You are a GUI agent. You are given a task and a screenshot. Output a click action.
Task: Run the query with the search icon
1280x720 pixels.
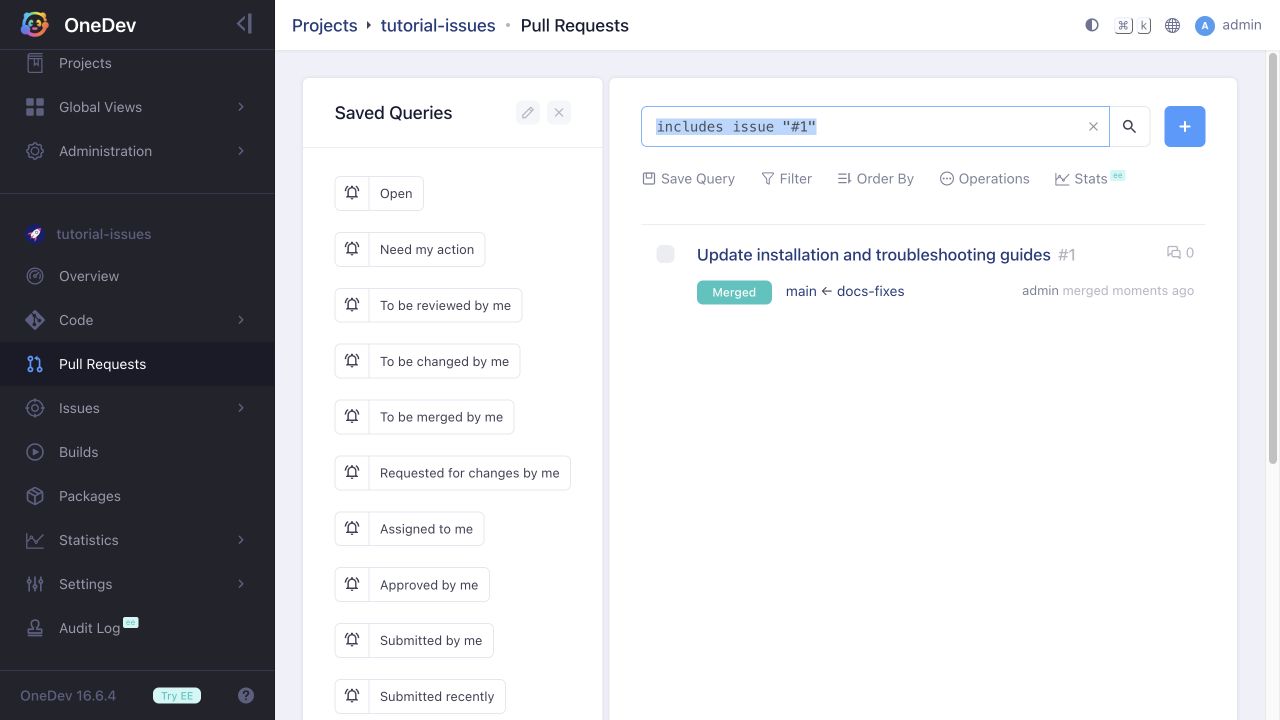point(1130,127)
